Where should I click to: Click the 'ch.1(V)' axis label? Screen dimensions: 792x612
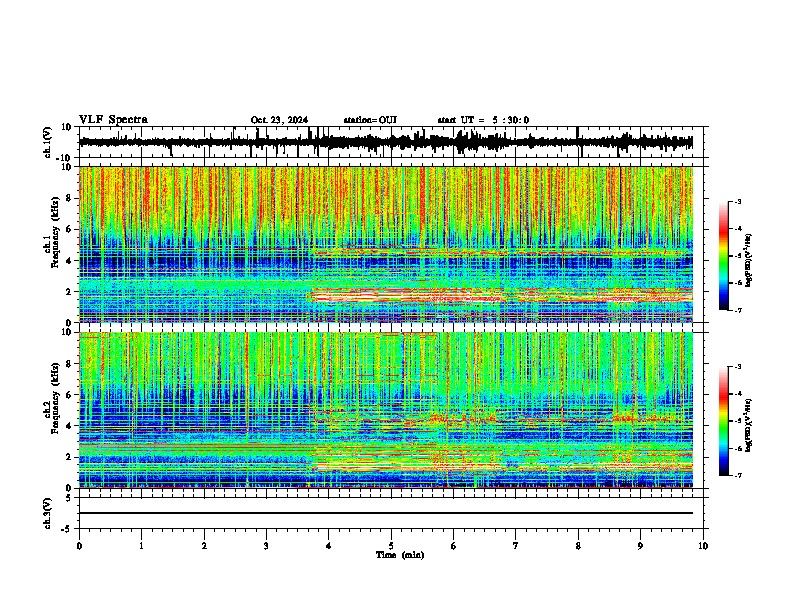point(48,142)
